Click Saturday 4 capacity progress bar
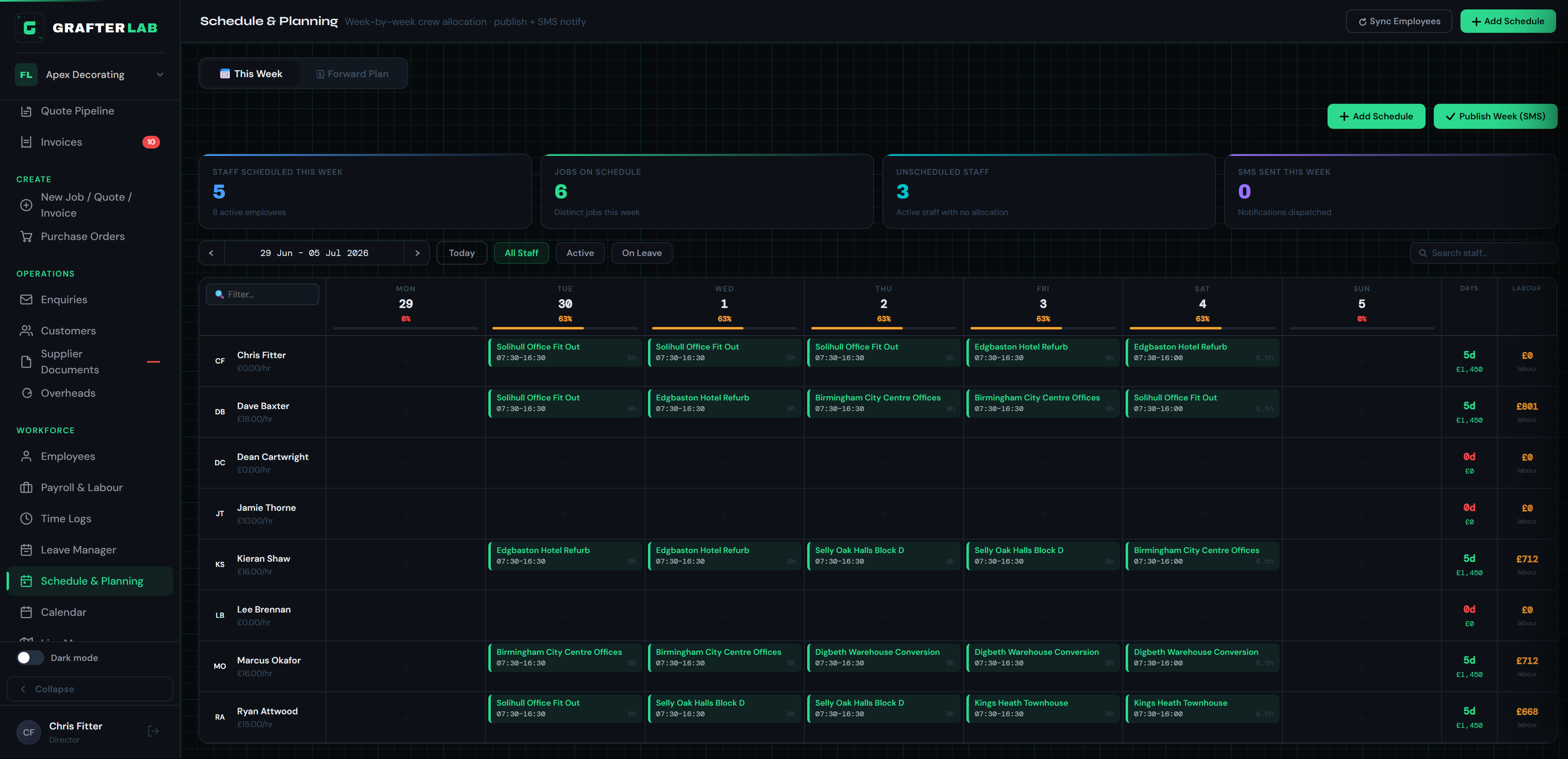1568x759 pixels. tap(1202, 329)
